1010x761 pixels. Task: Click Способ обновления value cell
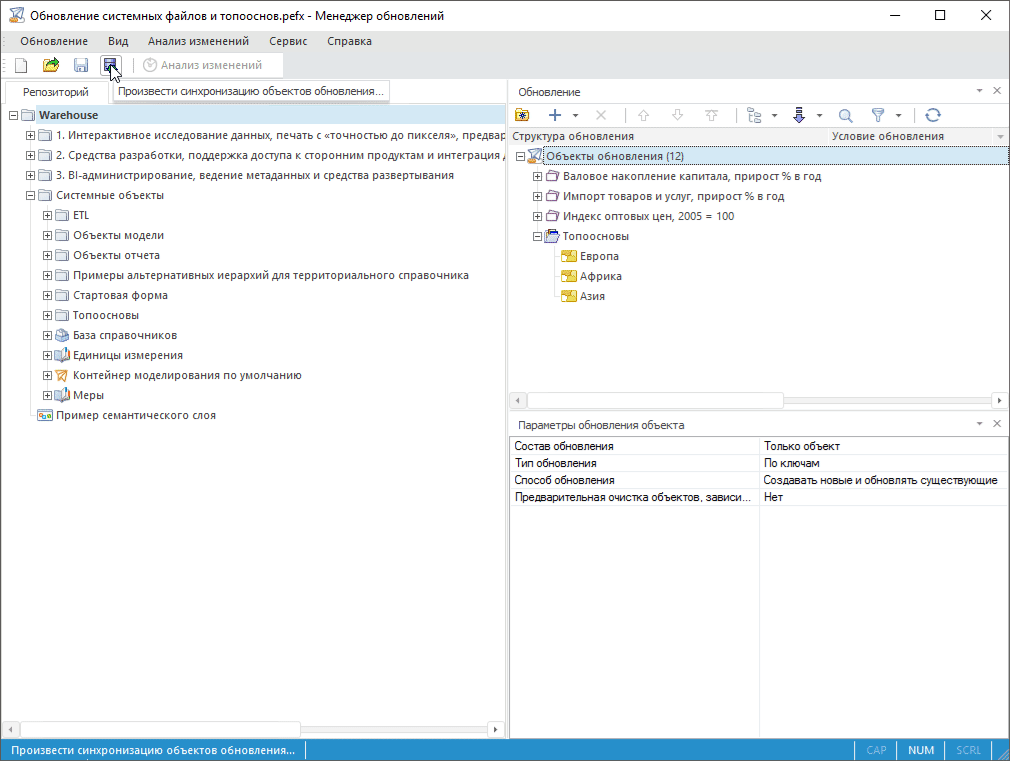click(x=883, y=480)
